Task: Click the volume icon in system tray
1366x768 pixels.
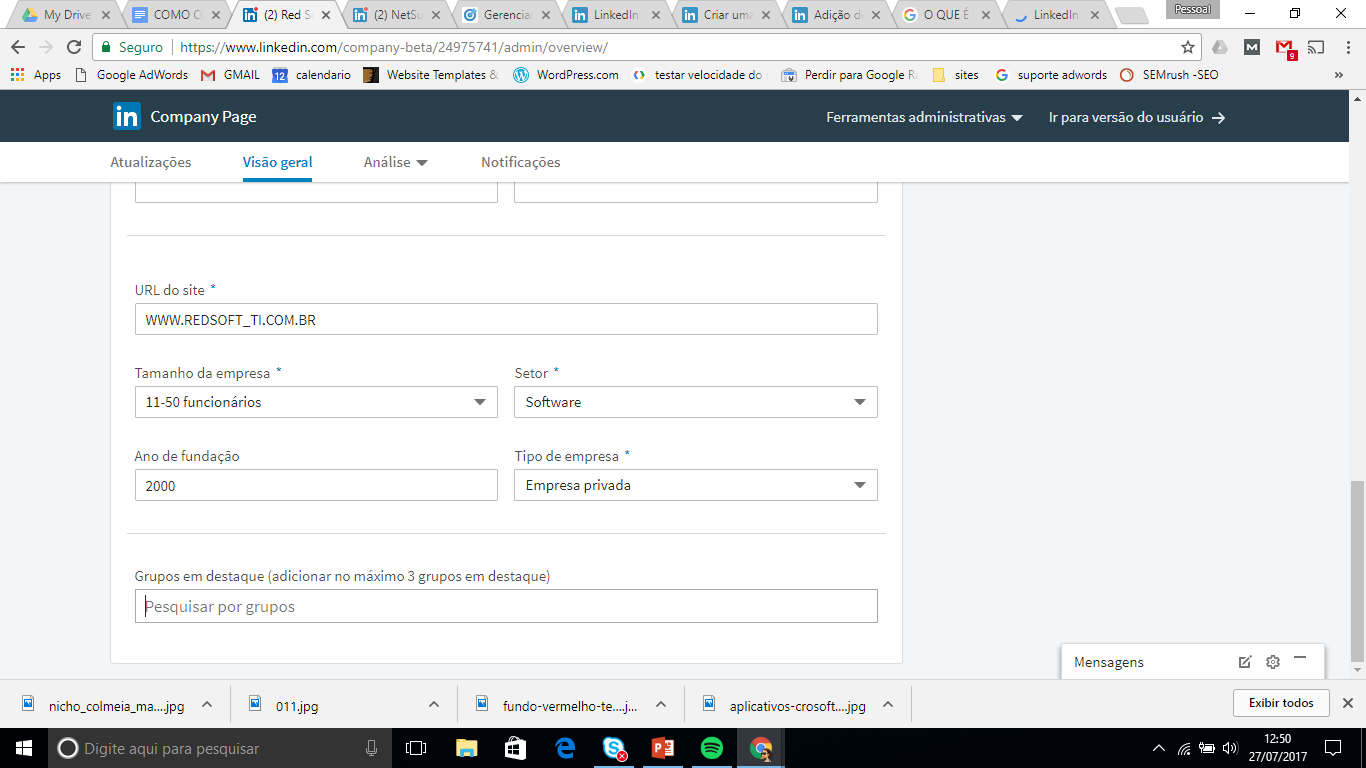Action: tap(1229, 748)
